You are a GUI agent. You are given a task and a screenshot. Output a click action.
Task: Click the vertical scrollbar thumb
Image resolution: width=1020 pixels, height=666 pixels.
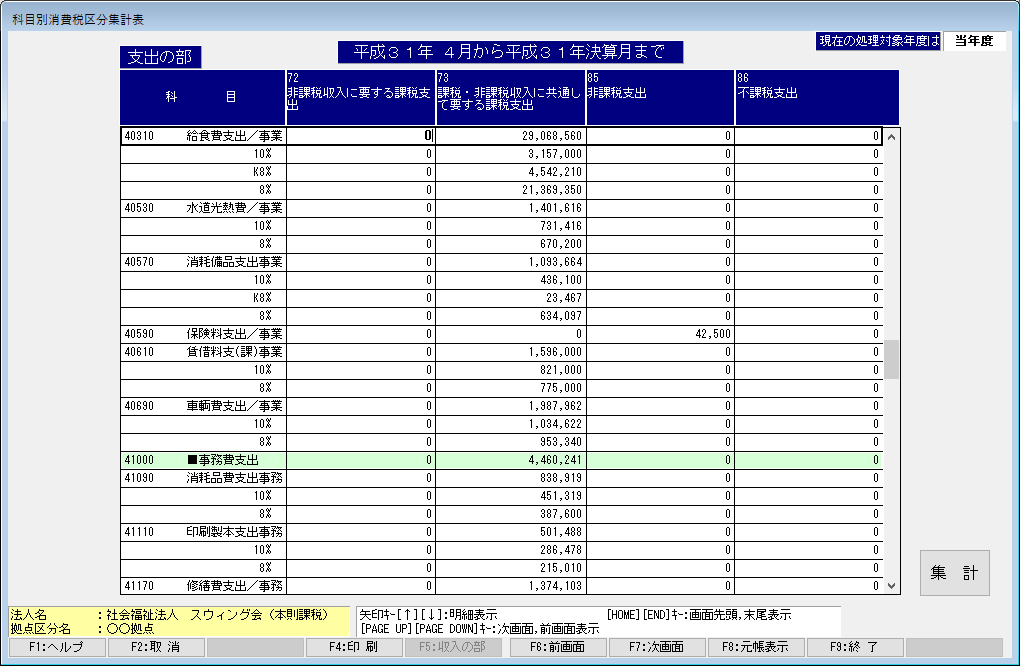(891, 359)
